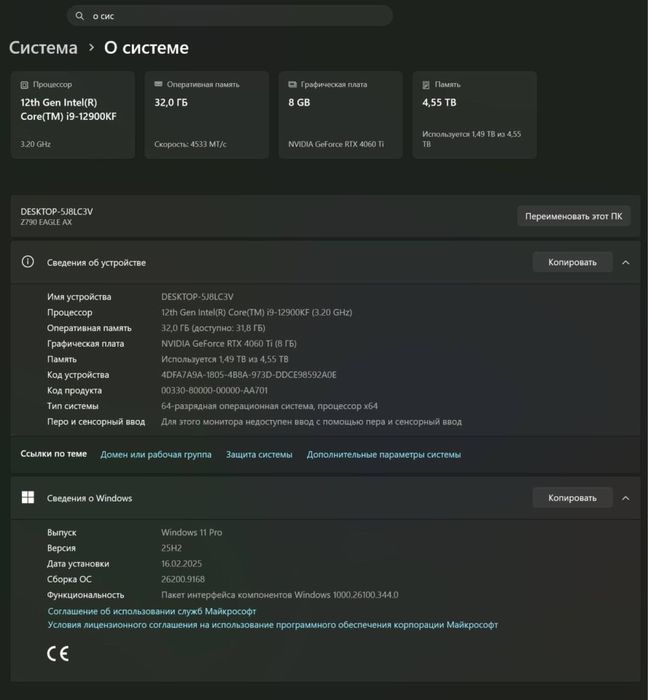Click the Windows logo icon beside 'Сведения о Windows'
648x700 pixels.
[28, 497]
